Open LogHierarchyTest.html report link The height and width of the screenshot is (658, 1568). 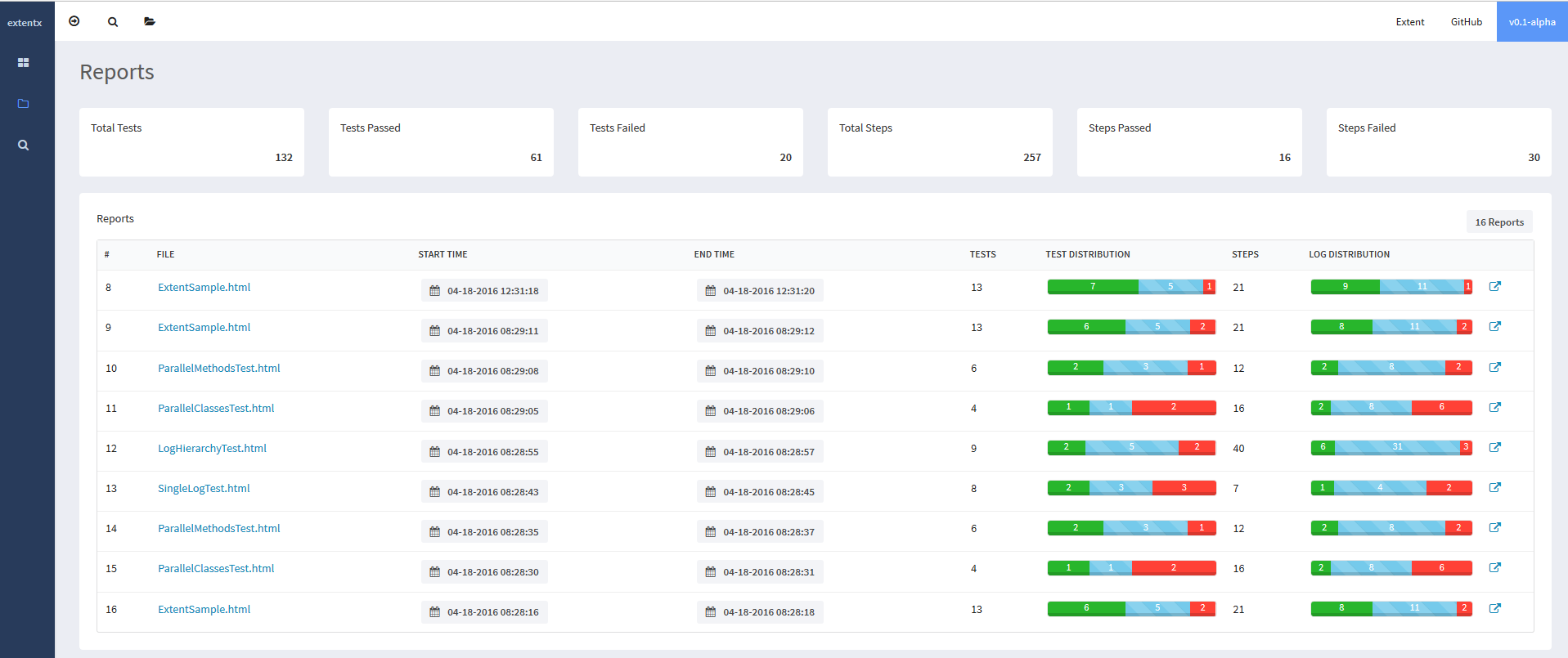click(x=212, y=449)
